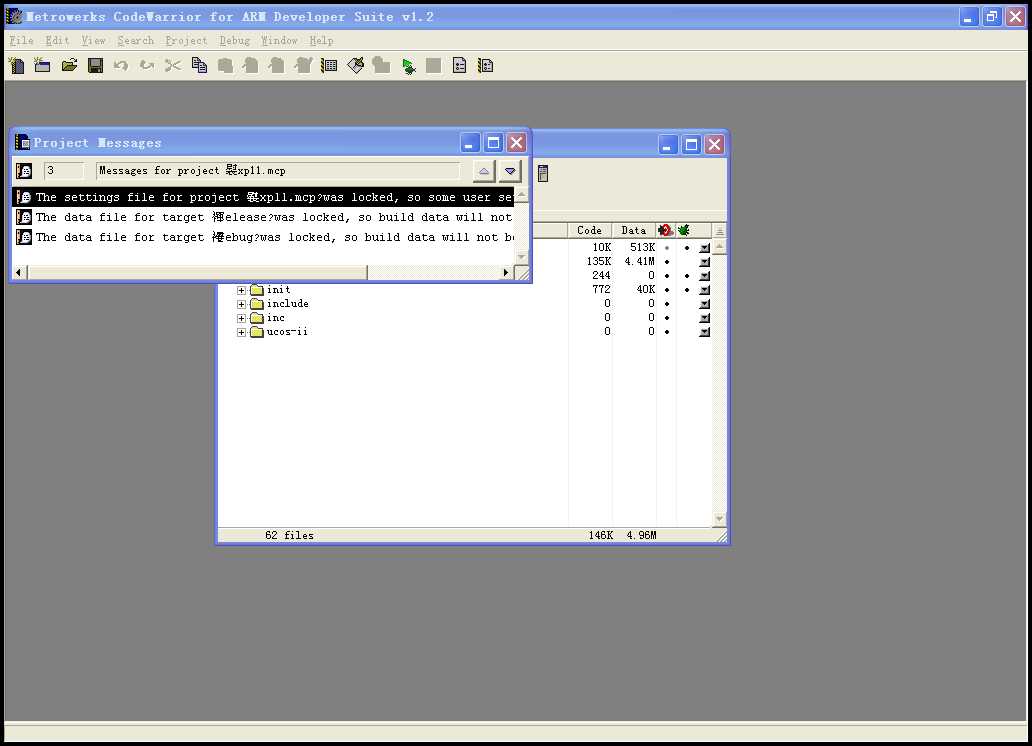This screenshot has width=1032, height=746.
Task: Click the target settings icon in project window
Action: pos(543,173)
